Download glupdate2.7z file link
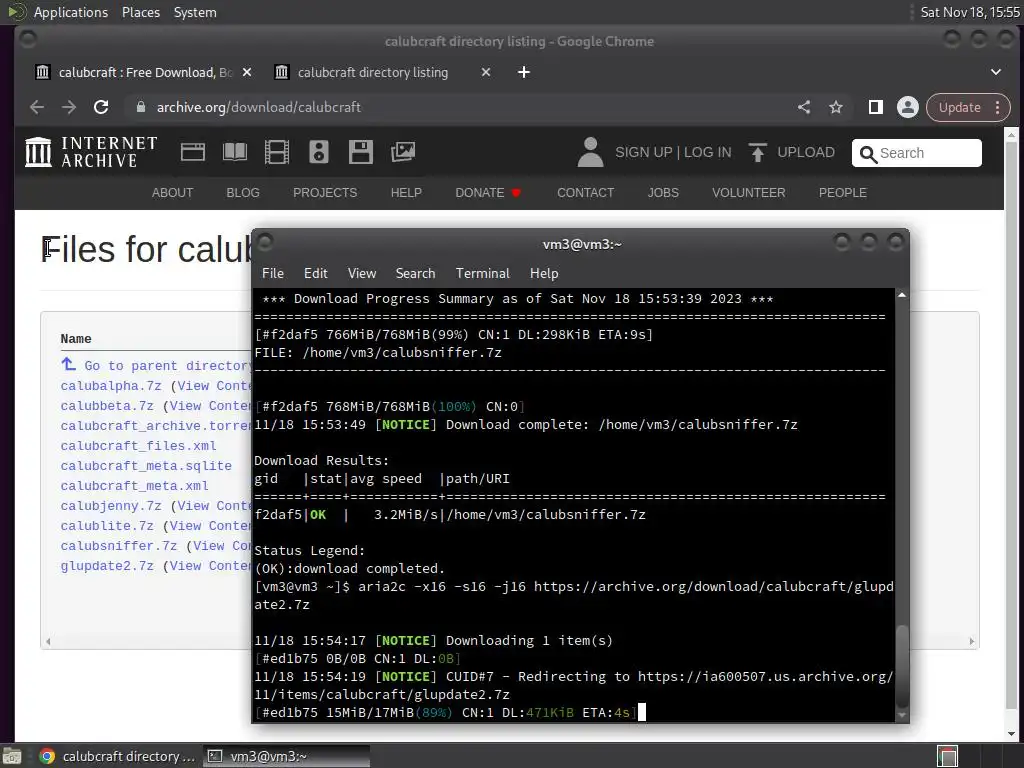Viewport: 1024px width, 768px height. tap(107, 566)
